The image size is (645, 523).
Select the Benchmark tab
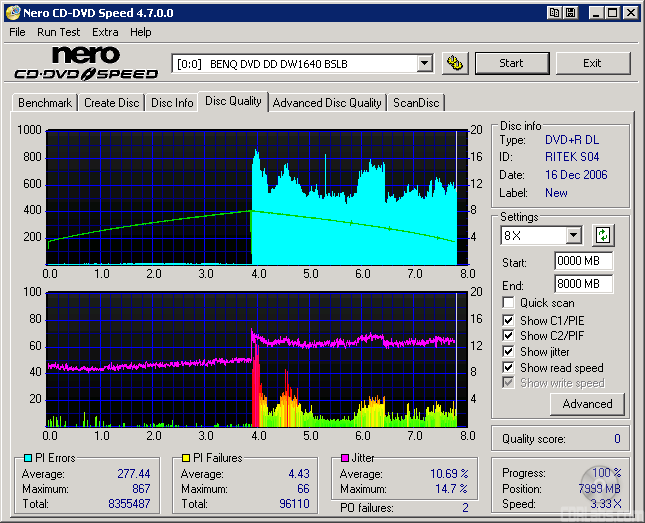tap(45, 103)
